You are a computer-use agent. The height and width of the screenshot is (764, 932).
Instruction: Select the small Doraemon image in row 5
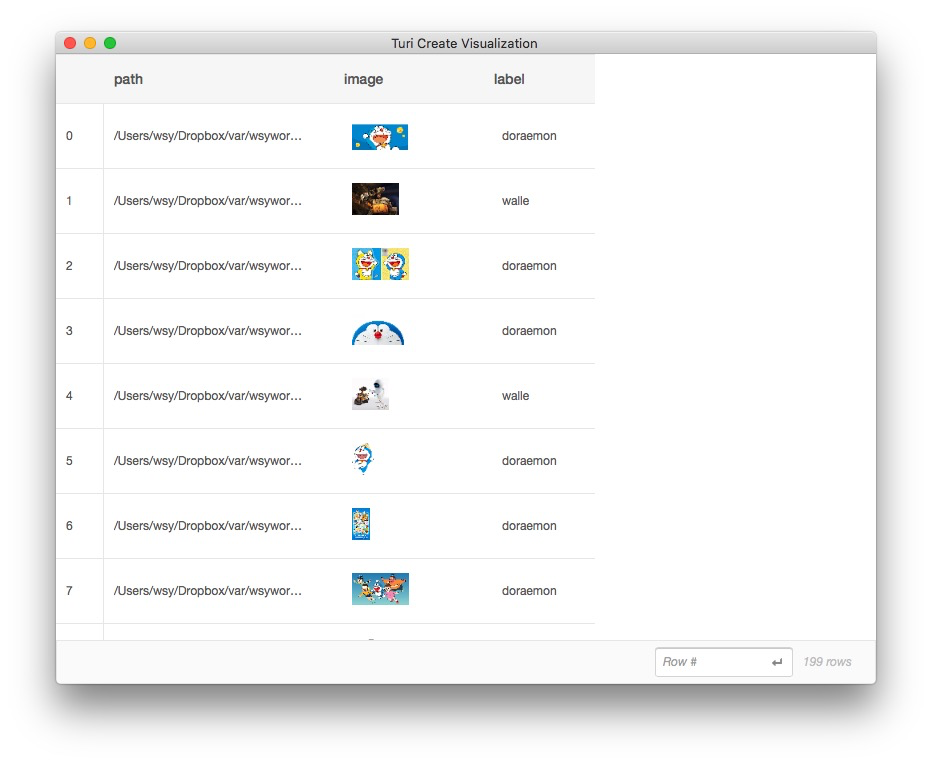pyautogui.click(x=362, y=459)
